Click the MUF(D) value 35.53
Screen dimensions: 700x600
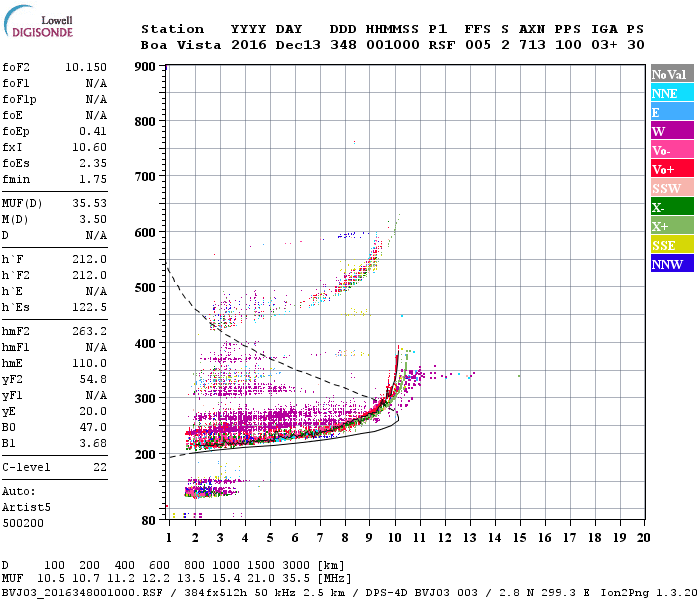tap(89, 204)
